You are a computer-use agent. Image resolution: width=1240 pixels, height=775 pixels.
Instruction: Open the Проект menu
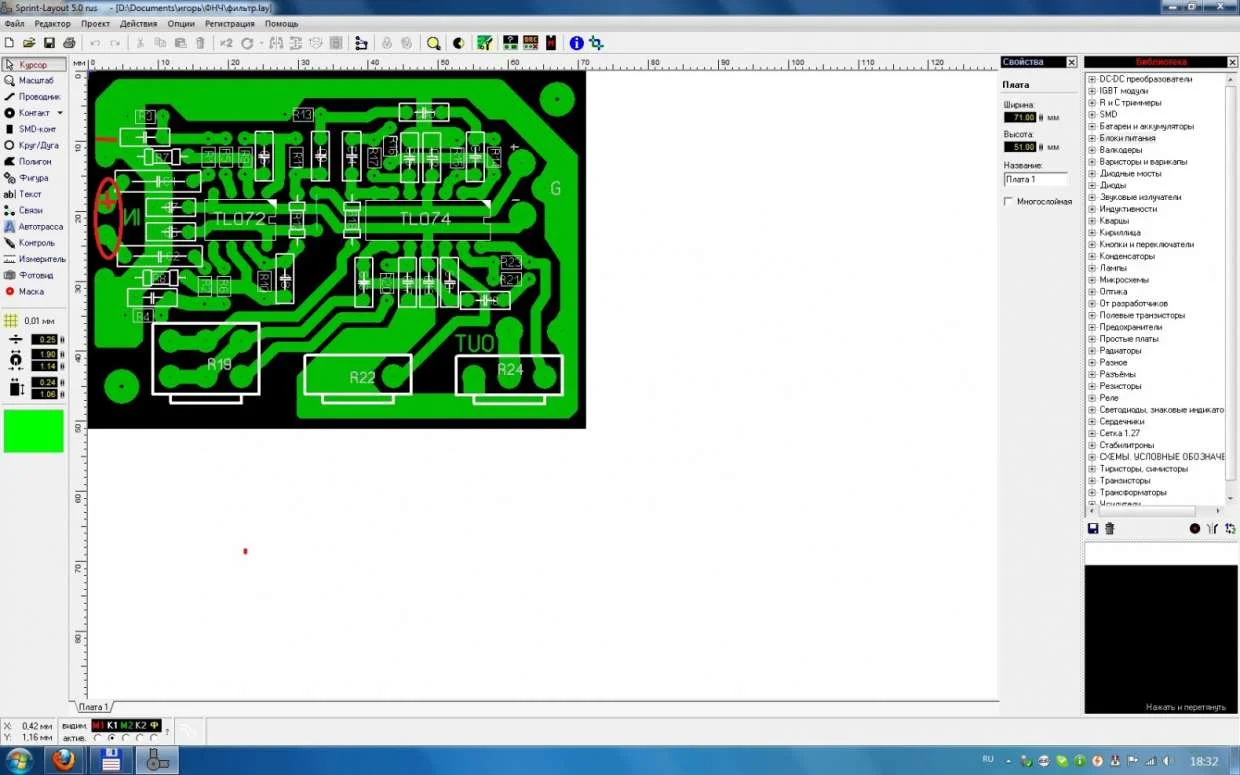[96, 23]
